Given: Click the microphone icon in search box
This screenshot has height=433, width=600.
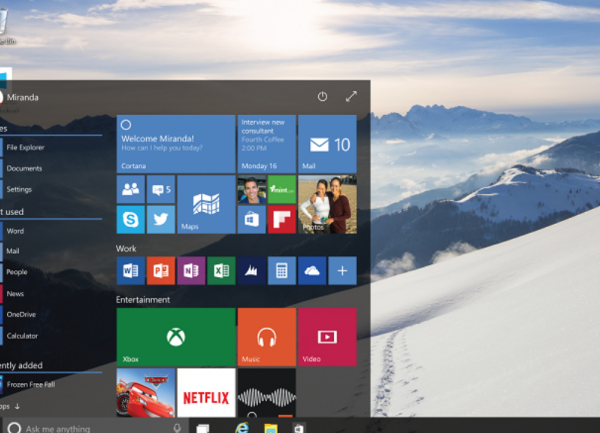Looking at the screenshot, I should [x=177, y=428].
